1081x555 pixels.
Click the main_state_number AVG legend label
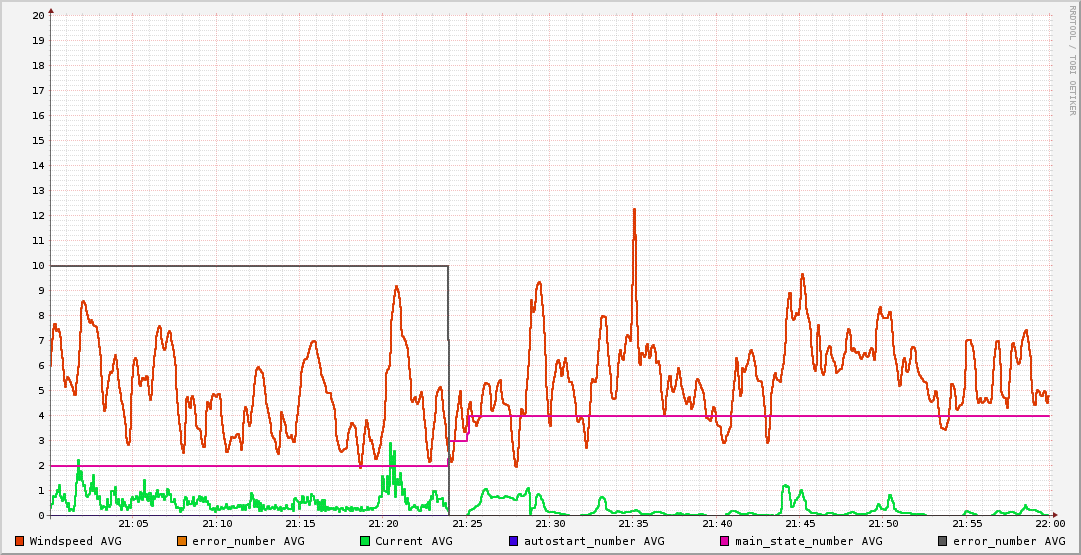(808, 541)
